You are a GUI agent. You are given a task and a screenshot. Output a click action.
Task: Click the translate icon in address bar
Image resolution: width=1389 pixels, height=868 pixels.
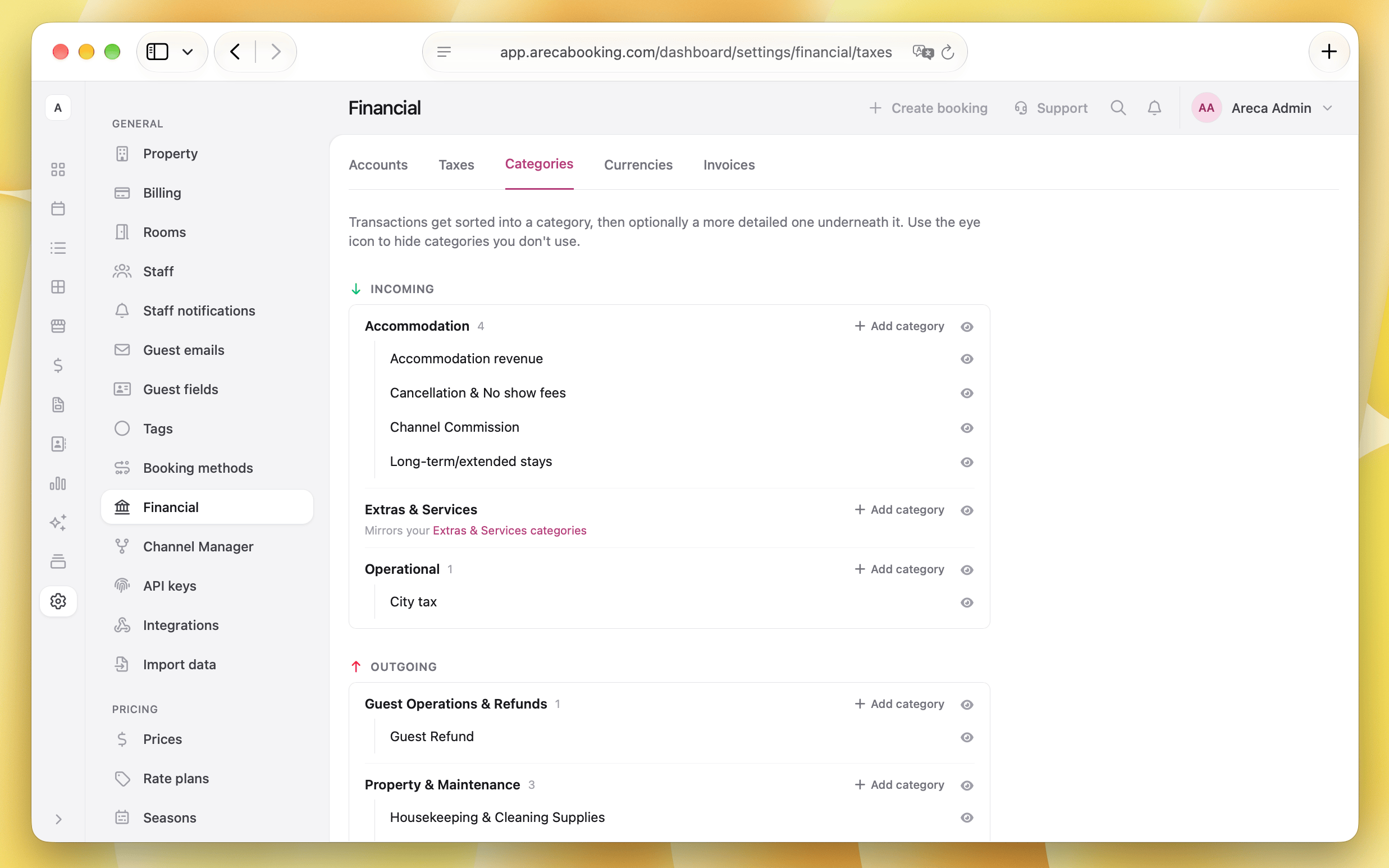tap(922, 52)
